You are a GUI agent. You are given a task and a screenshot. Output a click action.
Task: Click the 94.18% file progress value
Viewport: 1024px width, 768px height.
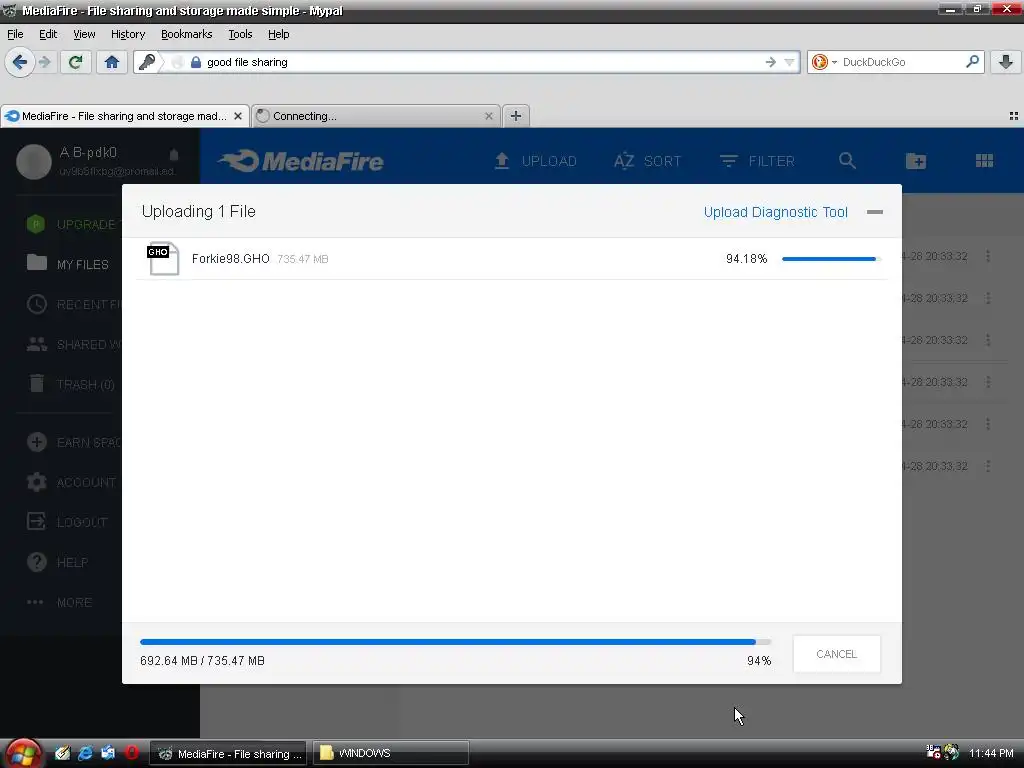click(746, 259)
